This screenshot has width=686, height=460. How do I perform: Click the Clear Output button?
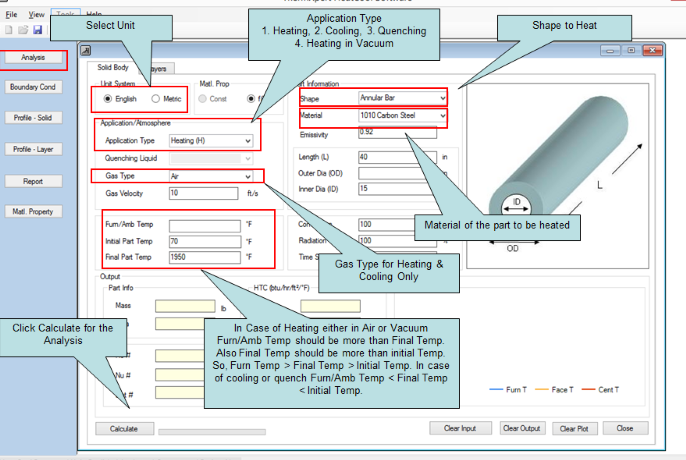pyautogui.click(x=522, y=428)
